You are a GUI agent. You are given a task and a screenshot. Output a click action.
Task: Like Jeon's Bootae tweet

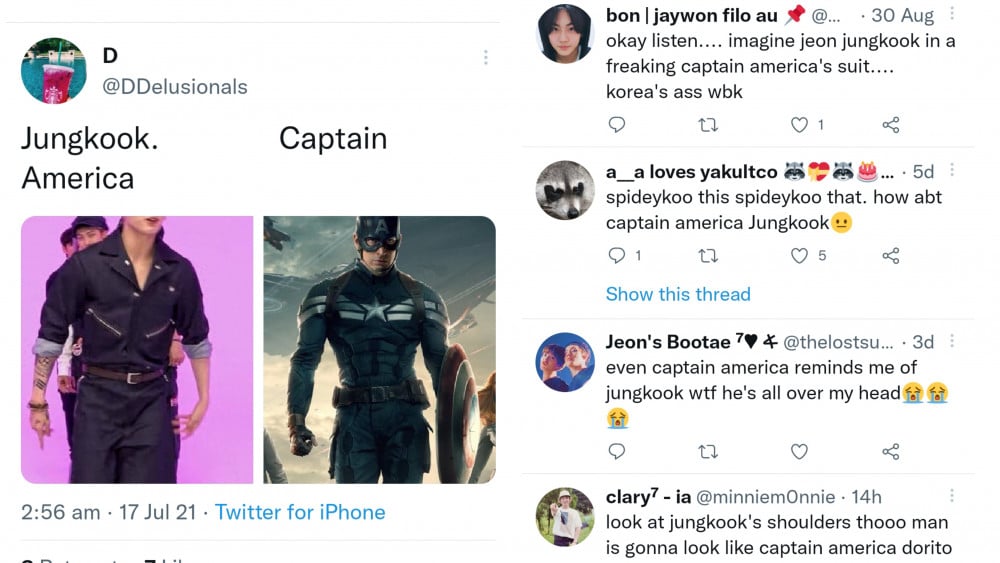[x=799, y=452]
